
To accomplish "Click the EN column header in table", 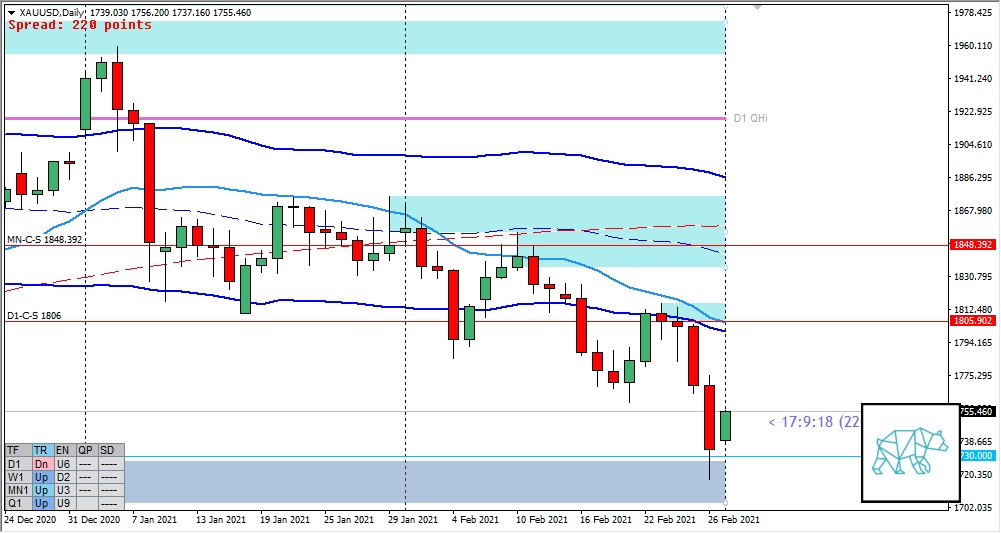I will point(63,451).
